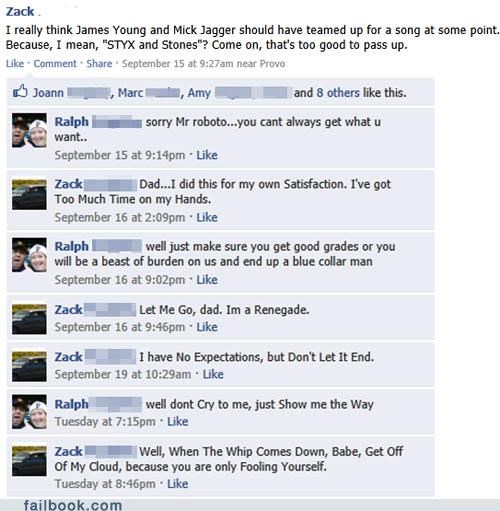
Task: Open Ralph's avatar on the Mr roboto comment
Action: [x=29, y=130]
